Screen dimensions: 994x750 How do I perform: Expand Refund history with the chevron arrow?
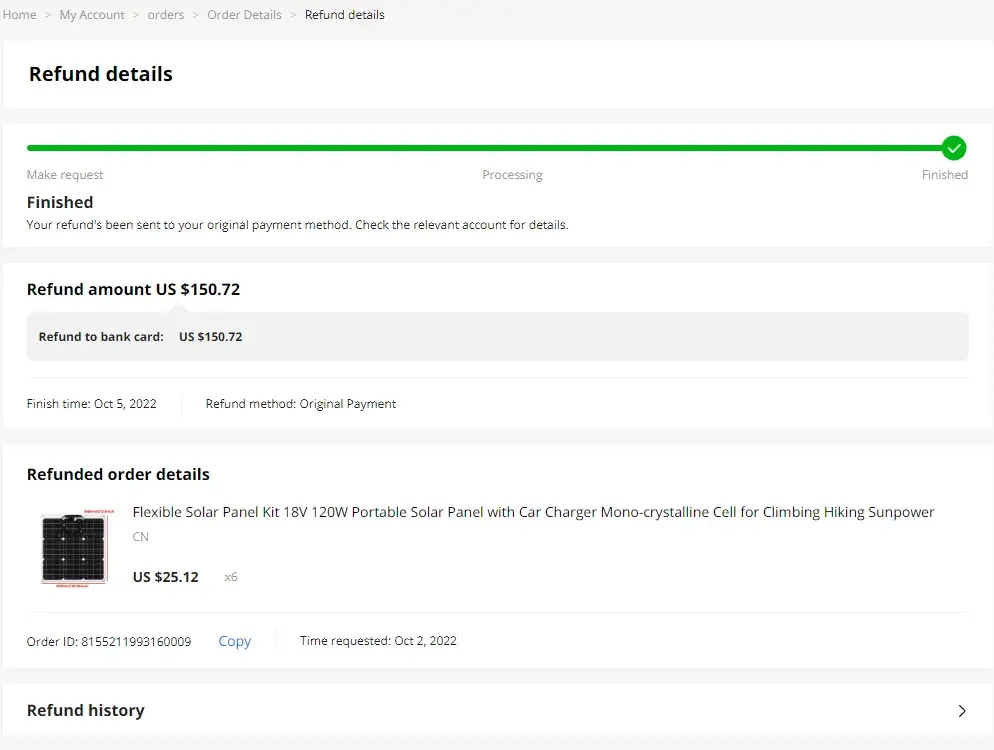[x=962, y=711]
